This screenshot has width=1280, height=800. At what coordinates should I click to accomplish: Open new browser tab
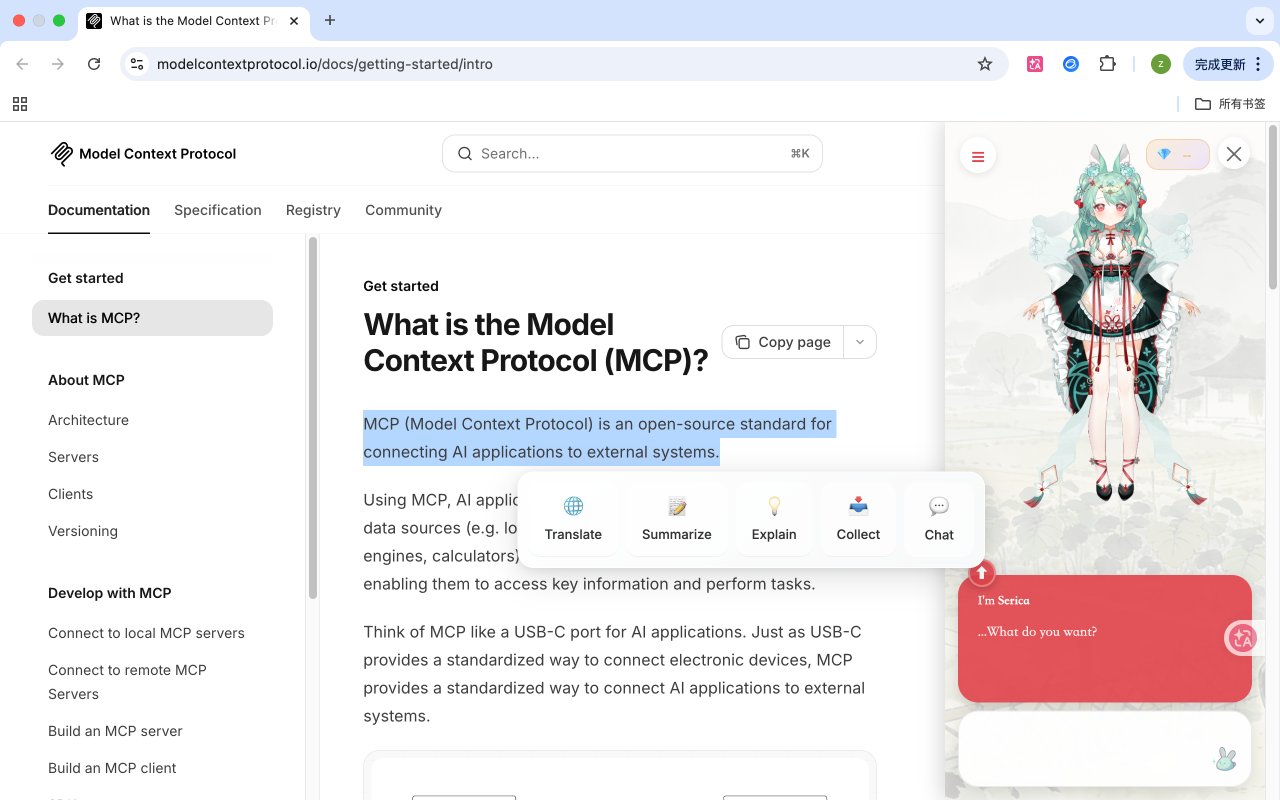coord(330,20)
